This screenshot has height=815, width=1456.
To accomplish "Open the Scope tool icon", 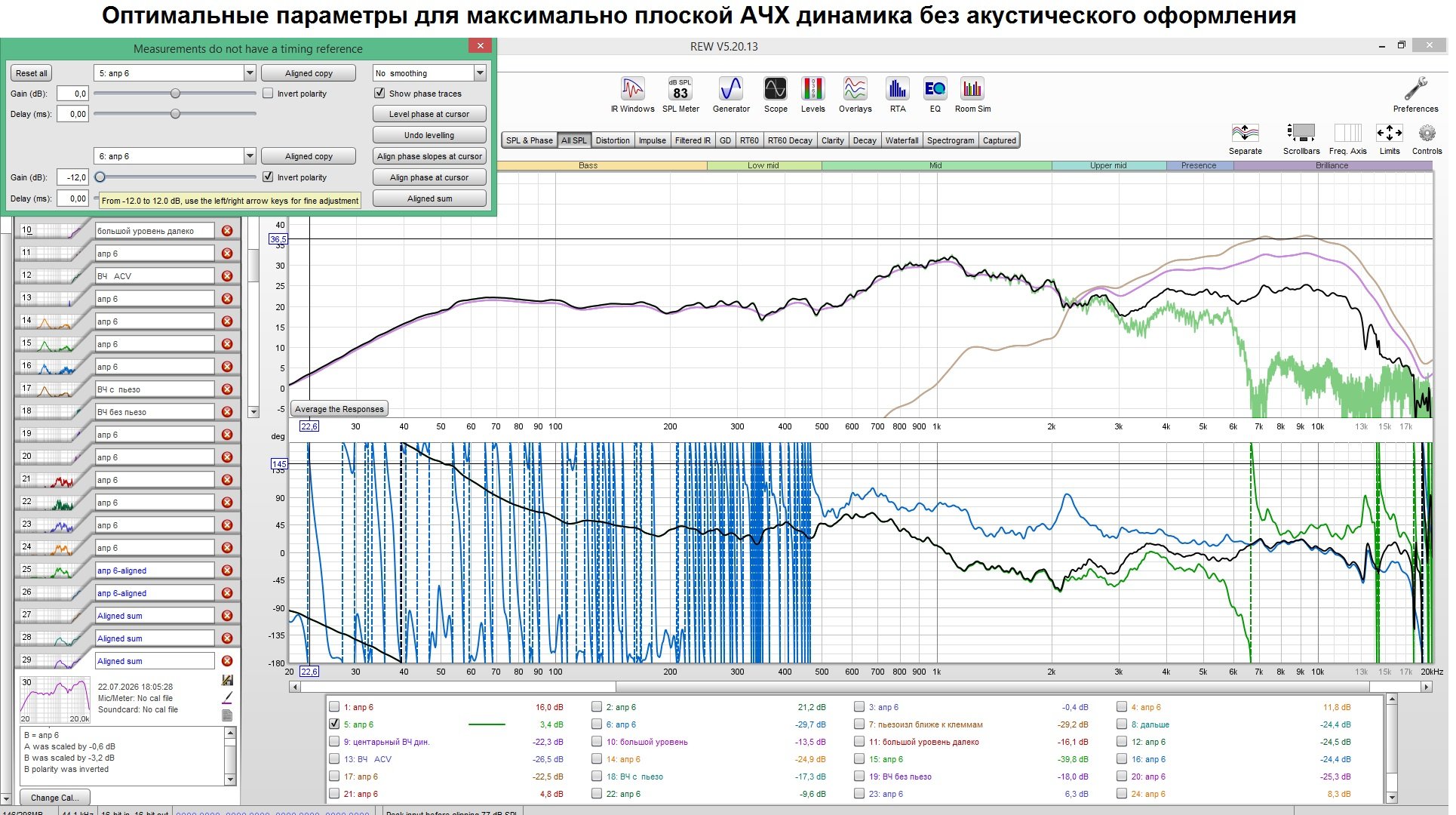I will (x=775, y=89).
